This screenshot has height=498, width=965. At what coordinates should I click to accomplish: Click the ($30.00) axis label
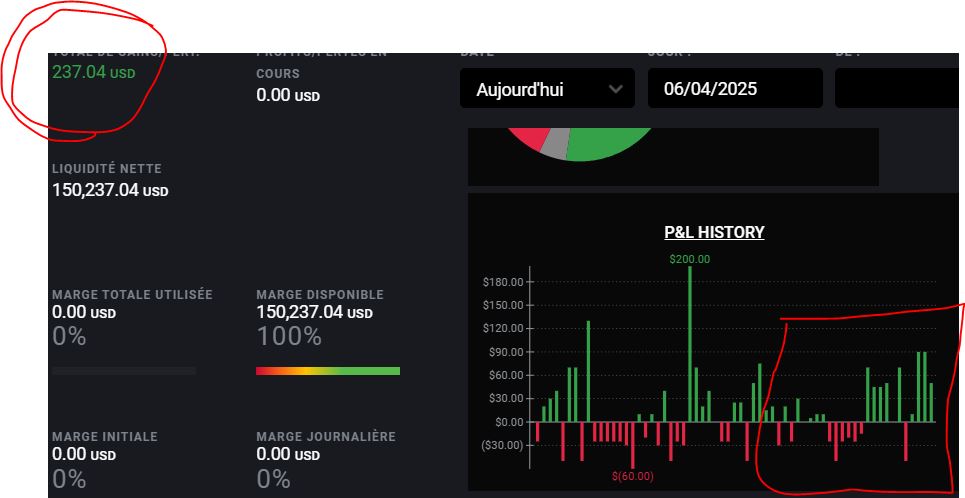coord(502,445)
